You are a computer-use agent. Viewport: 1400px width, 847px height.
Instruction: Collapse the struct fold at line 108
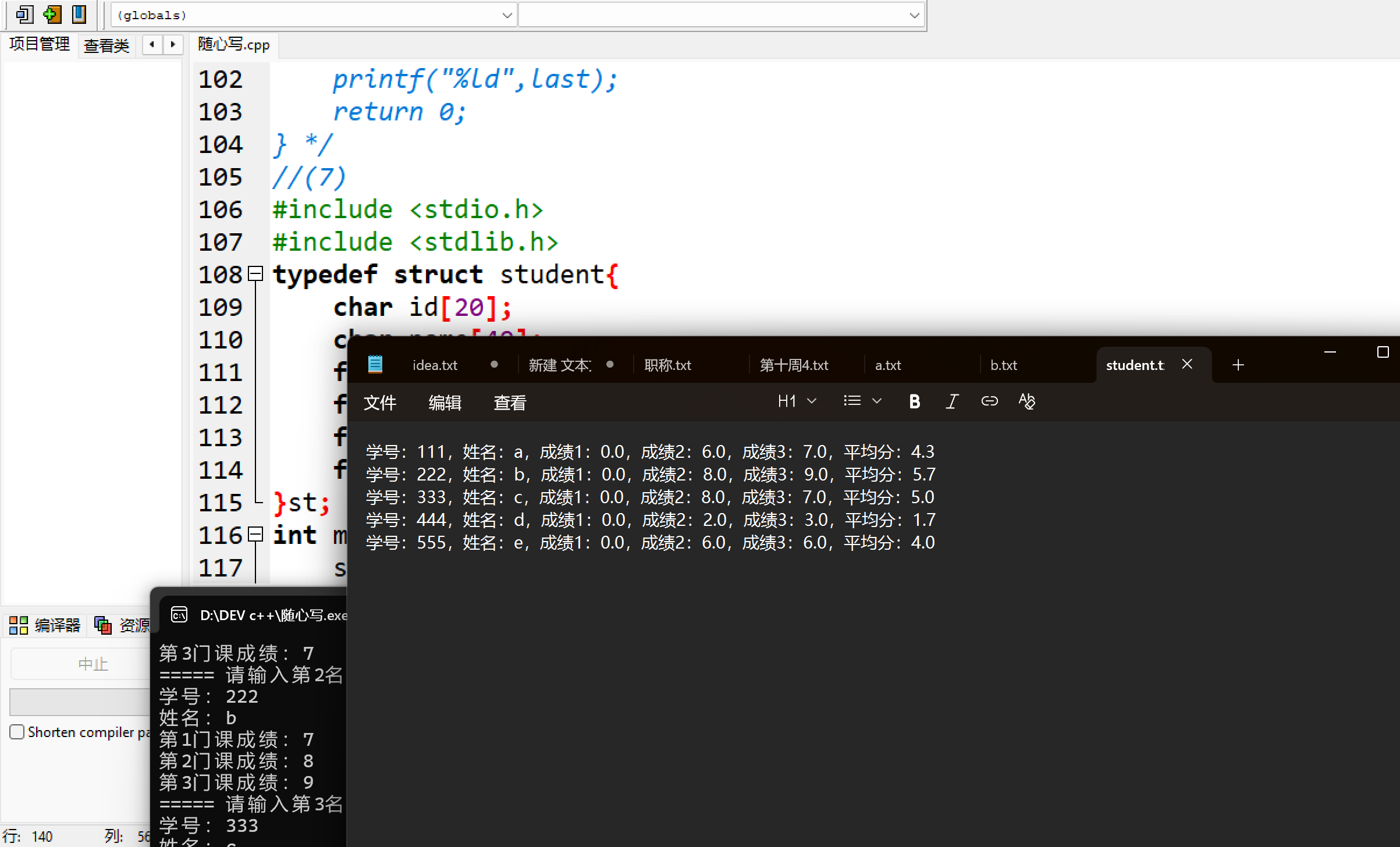click(255, 274)
